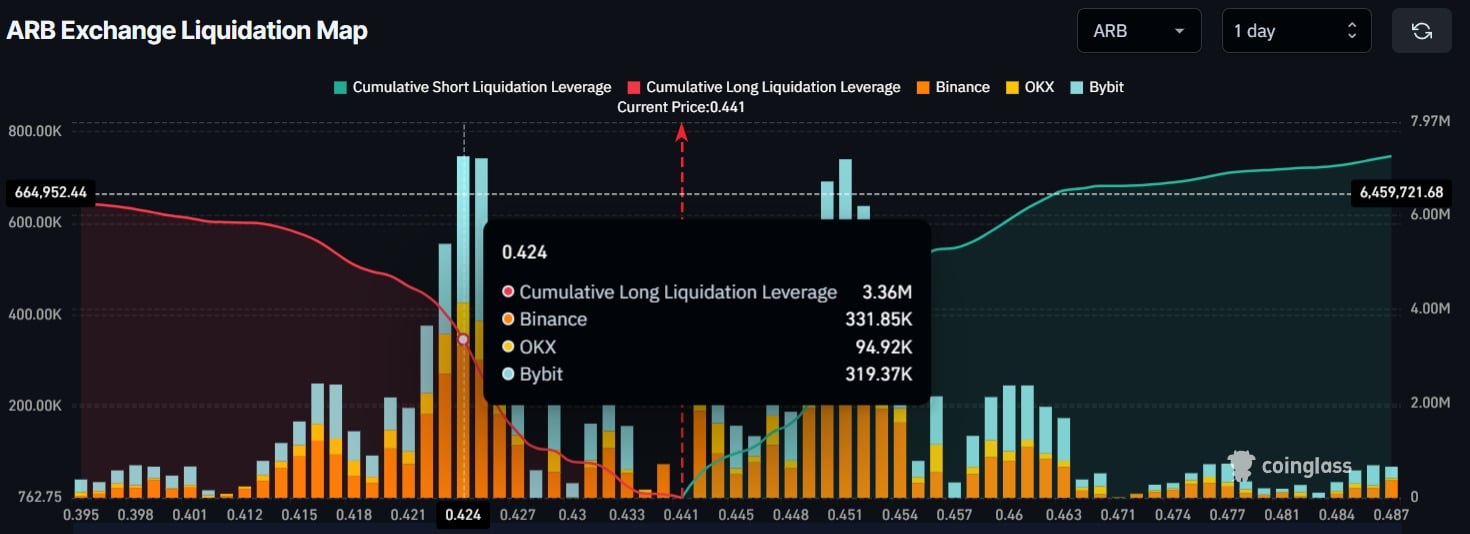Click the green short legend swatch

(340, 87)
